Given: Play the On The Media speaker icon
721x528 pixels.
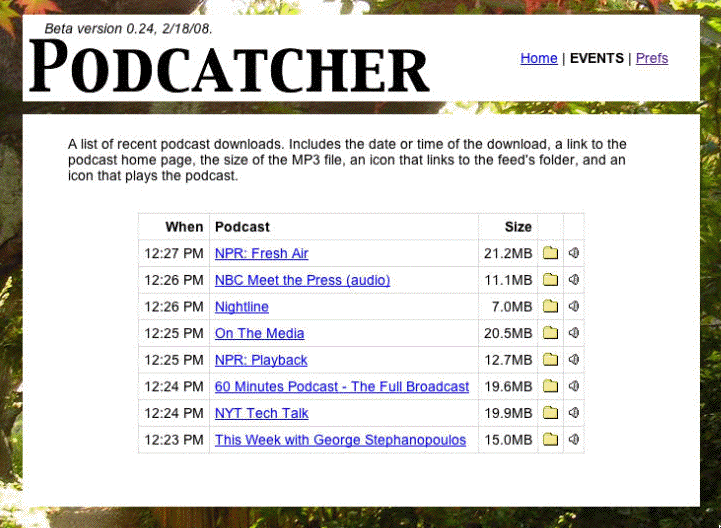Looking at the screenshot, I should click(x=574, y=333).
